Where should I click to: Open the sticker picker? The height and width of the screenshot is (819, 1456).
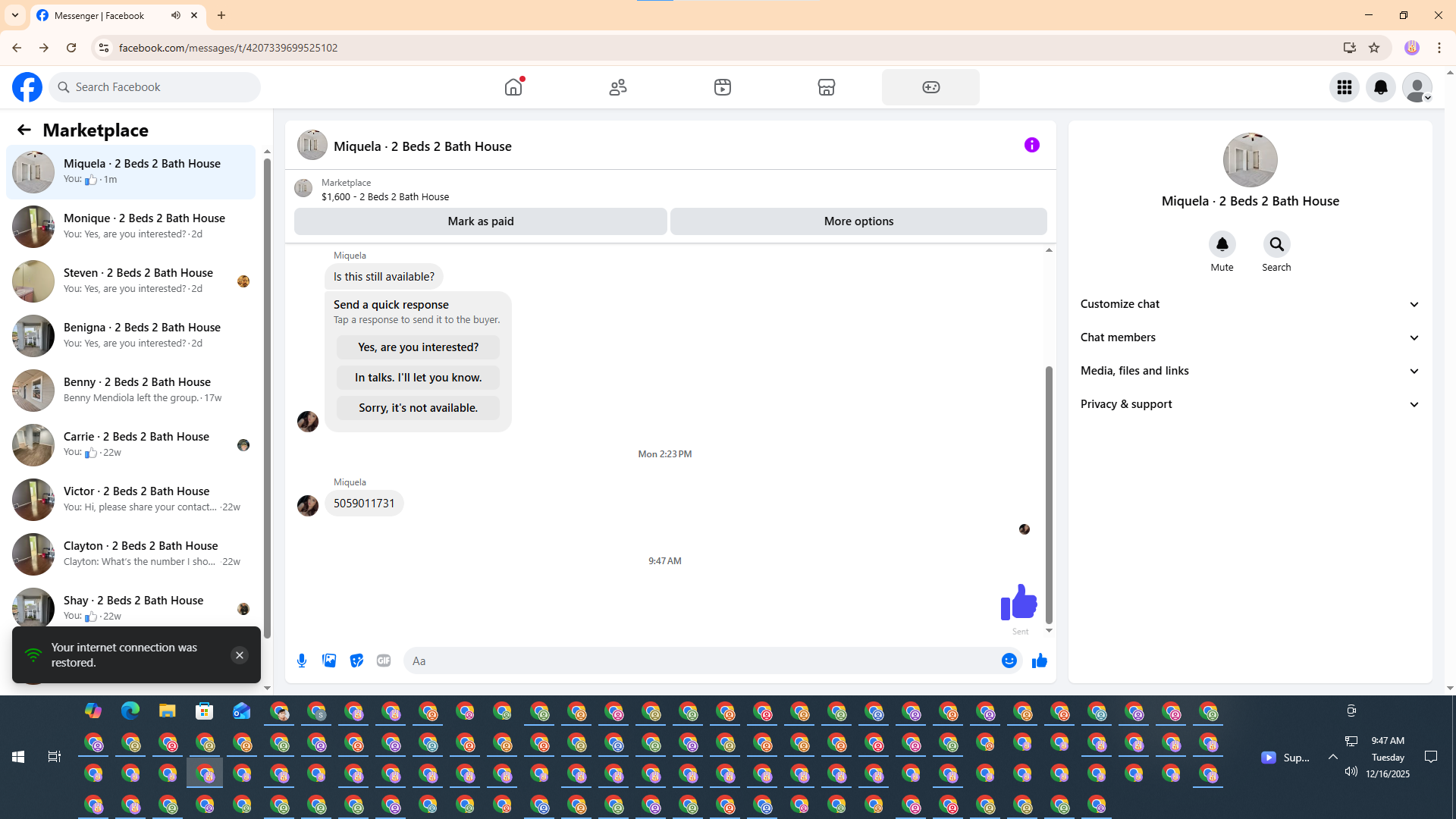[x=356, y=661]
